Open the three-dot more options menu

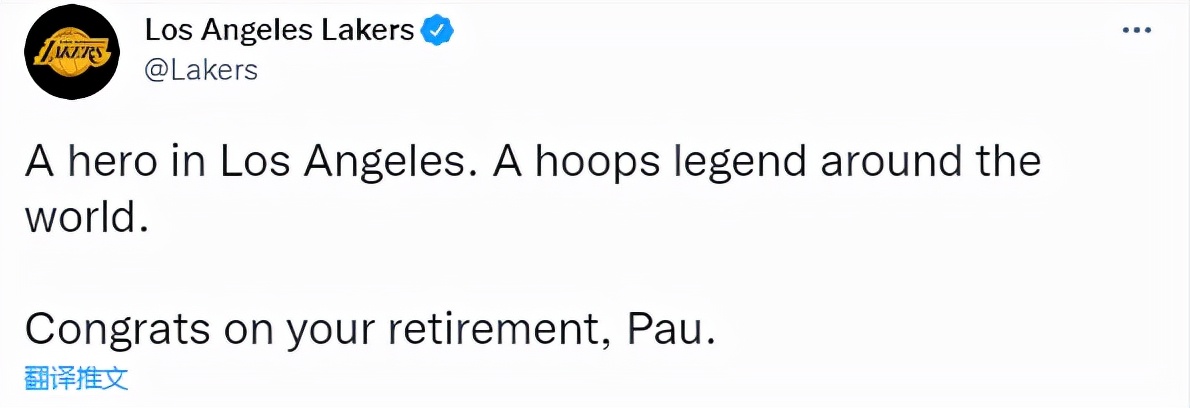pos(1137,31)
